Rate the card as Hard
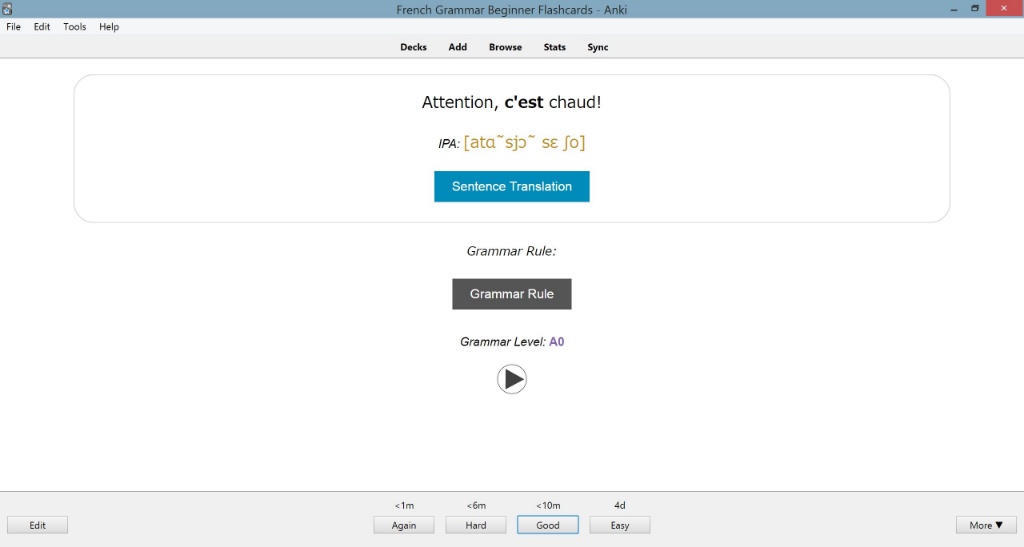This screenshot has height=547, width=1024. point(475,525)
